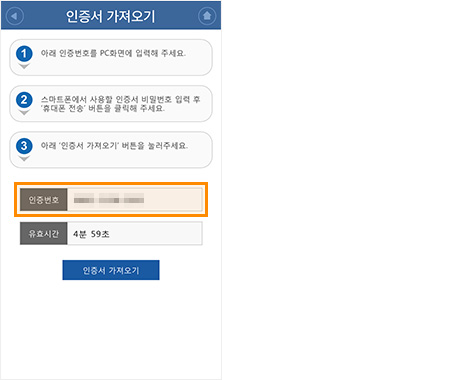
Task: Click the 인증서 가져오기 header title
Action: click(x=110, y=16)
